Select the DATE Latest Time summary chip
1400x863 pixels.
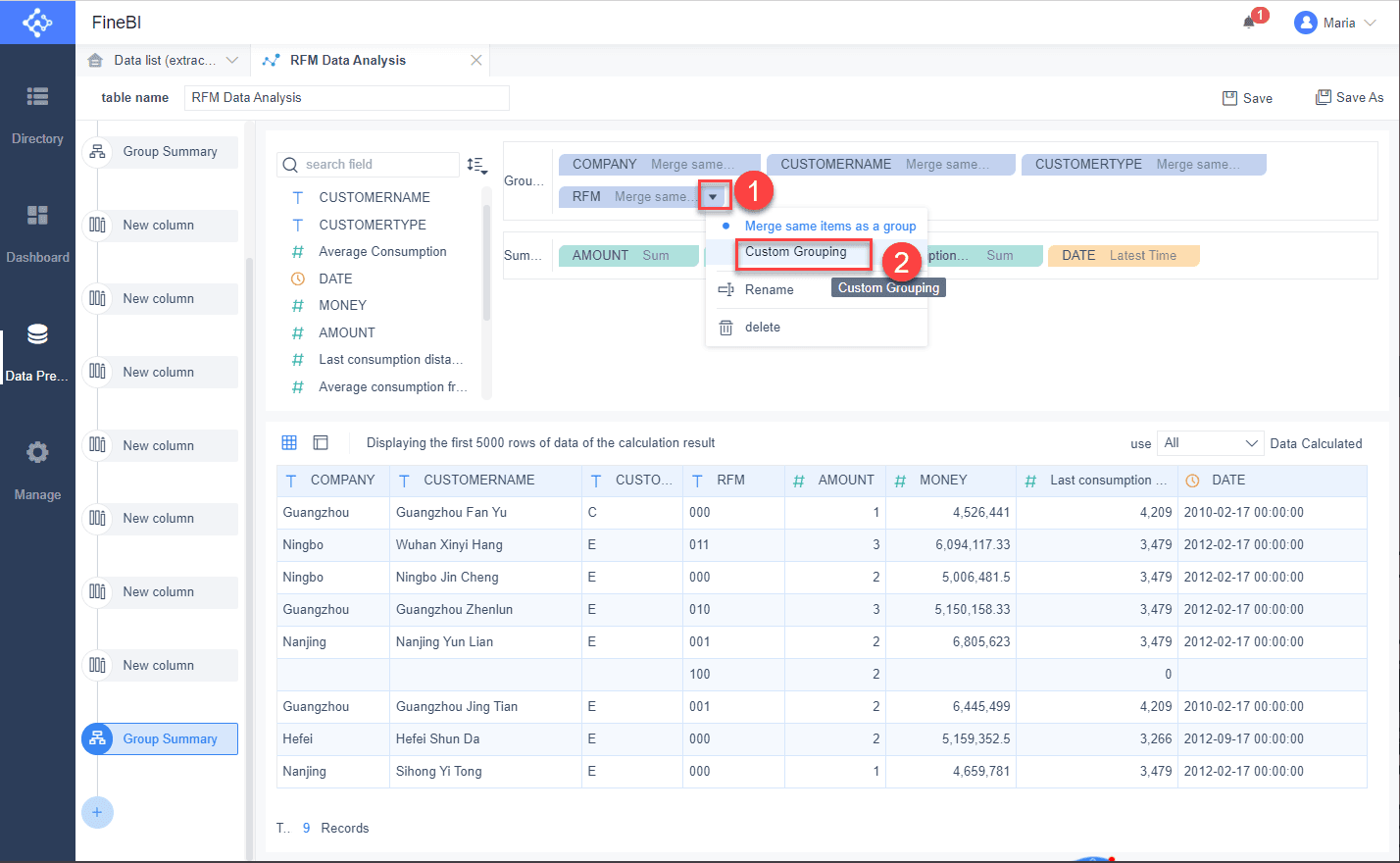pyautogui.click(x=1124, y=256)
